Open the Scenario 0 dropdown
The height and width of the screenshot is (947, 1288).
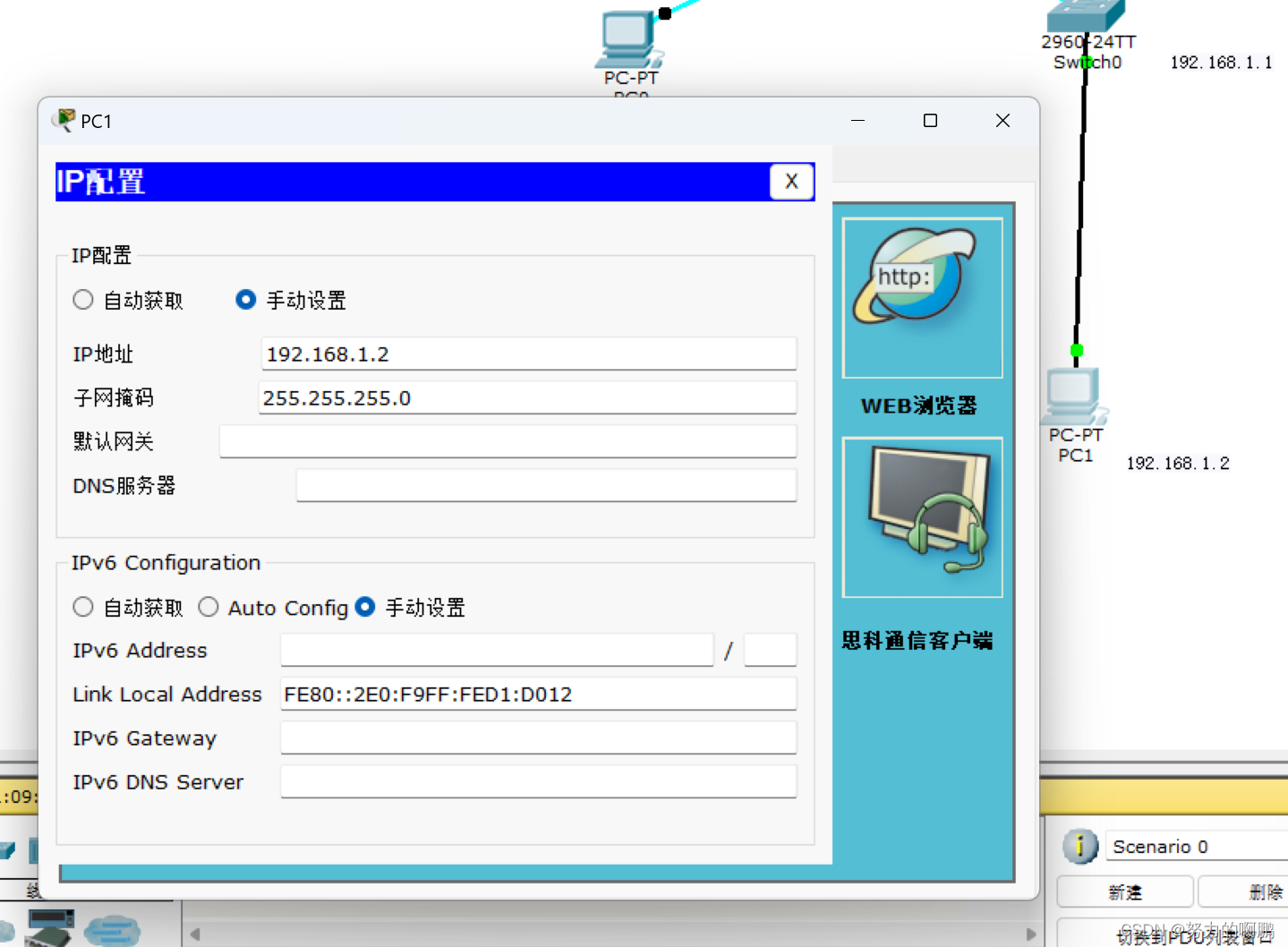click(1197, 846)
